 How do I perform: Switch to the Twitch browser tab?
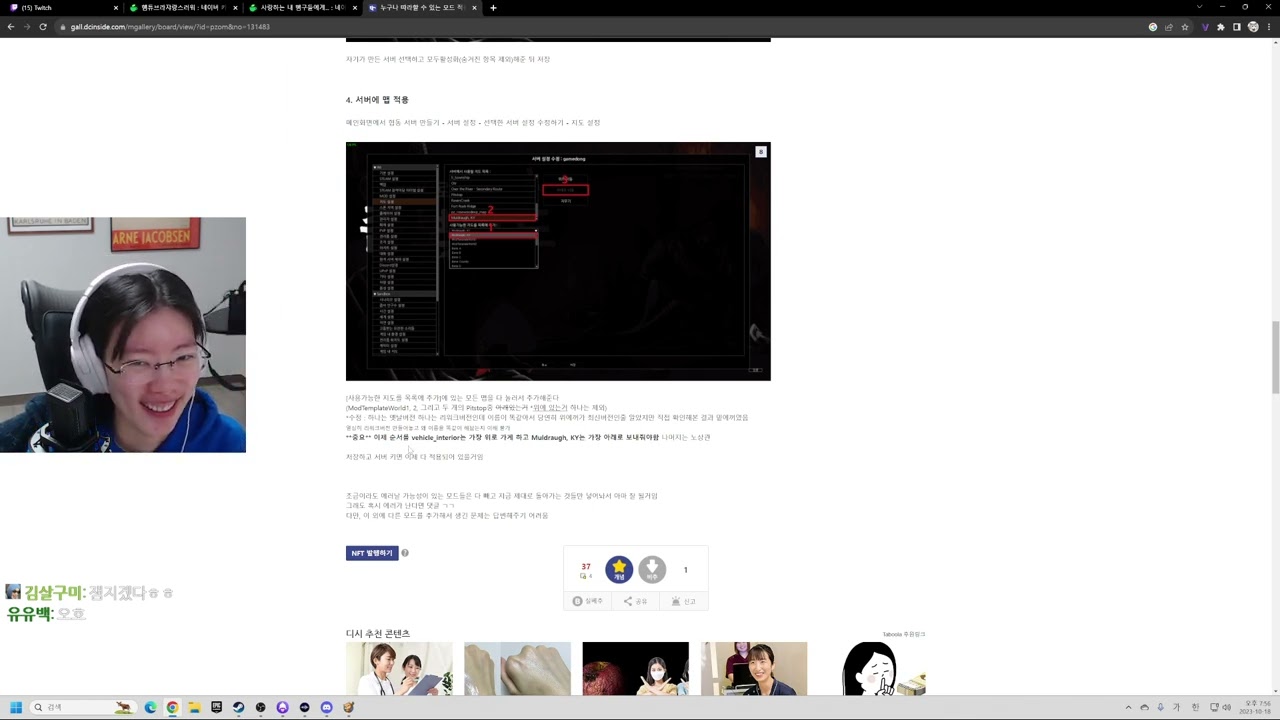coord(60,8)
